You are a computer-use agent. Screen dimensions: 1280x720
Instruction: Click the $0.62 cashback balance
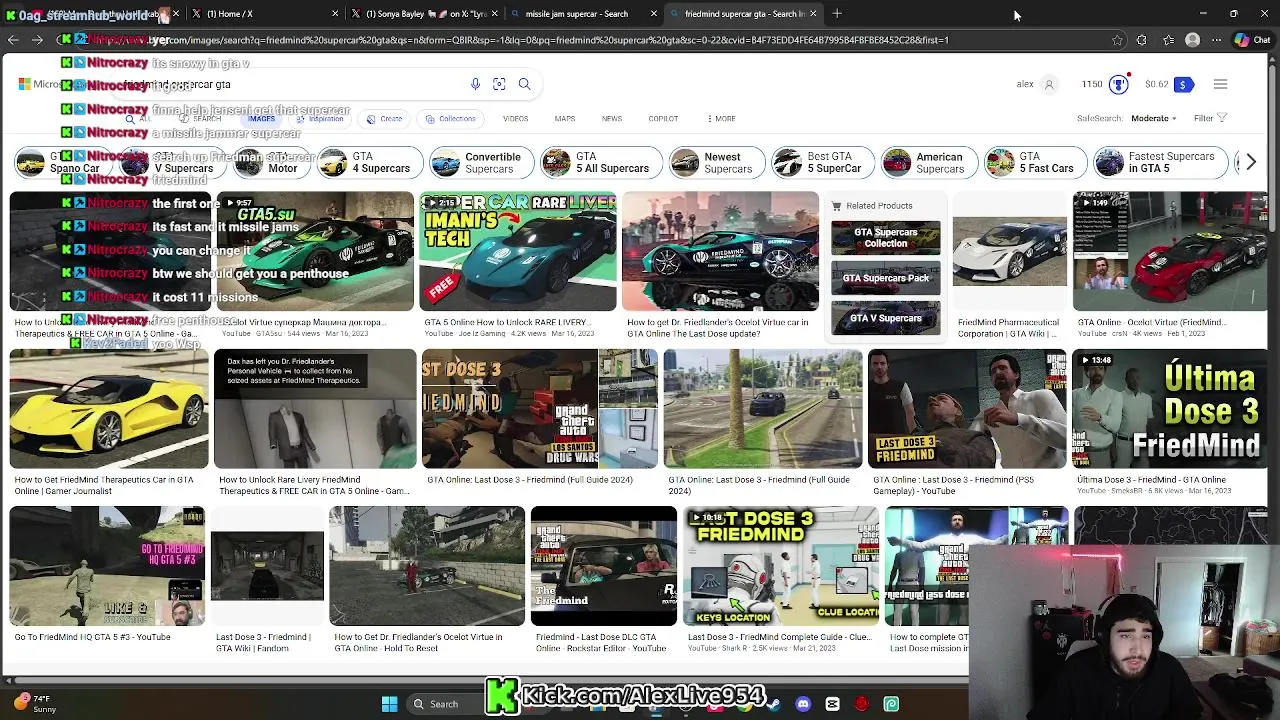(x=1157, y=84)
